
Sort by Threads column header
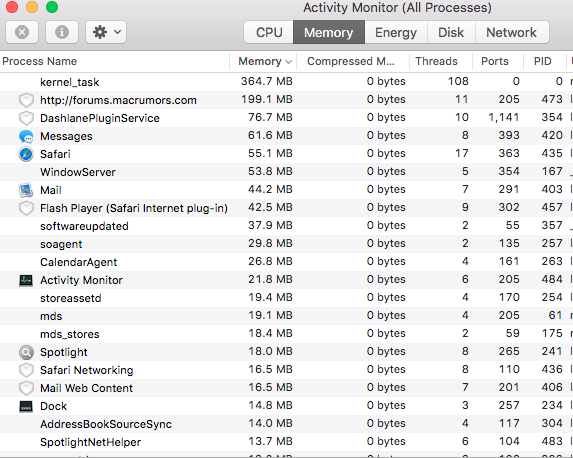click(436, 61)
